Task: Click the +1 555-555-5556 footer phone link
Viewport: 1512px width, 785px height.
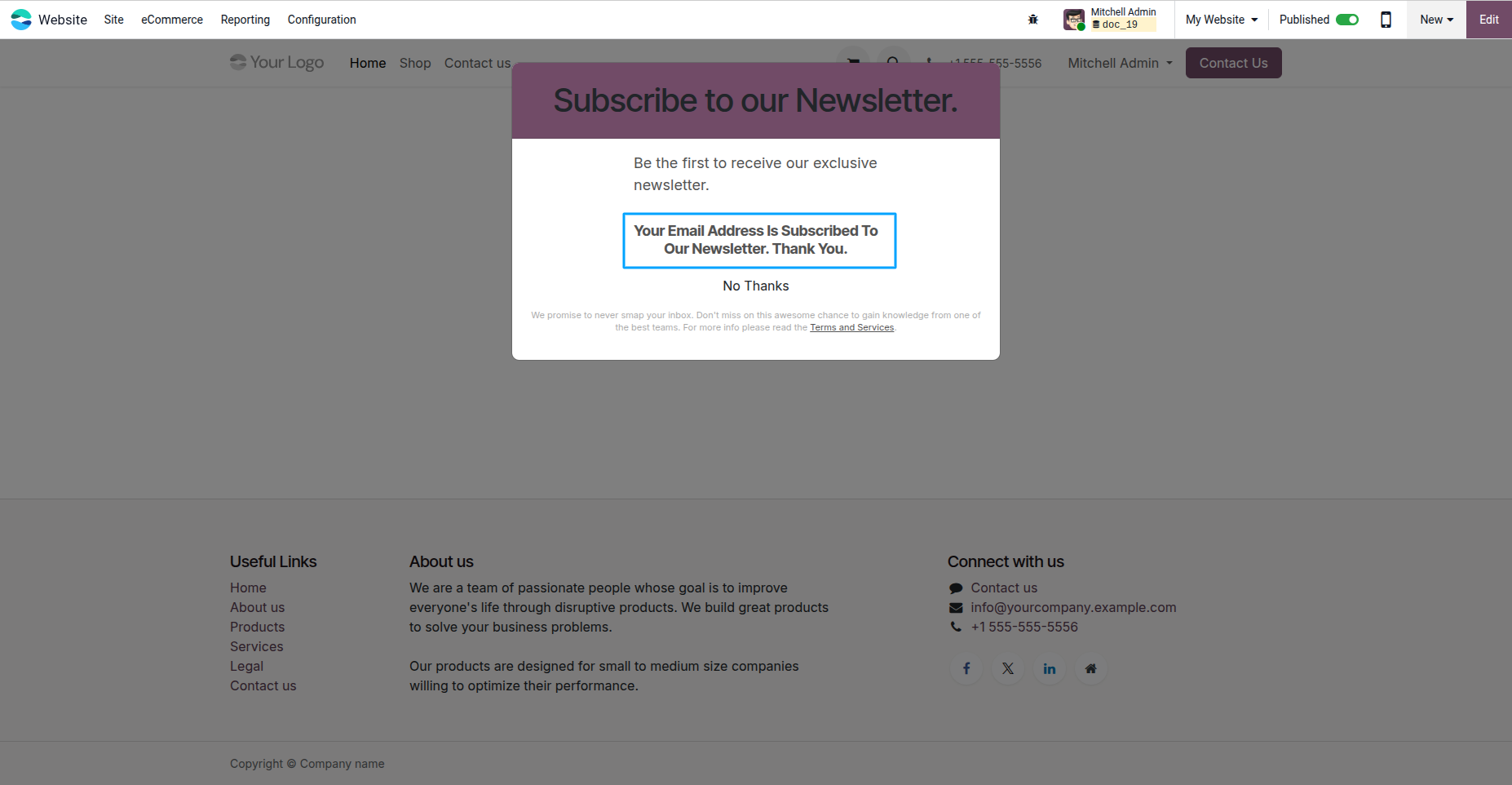Action: click(1024, 627)
